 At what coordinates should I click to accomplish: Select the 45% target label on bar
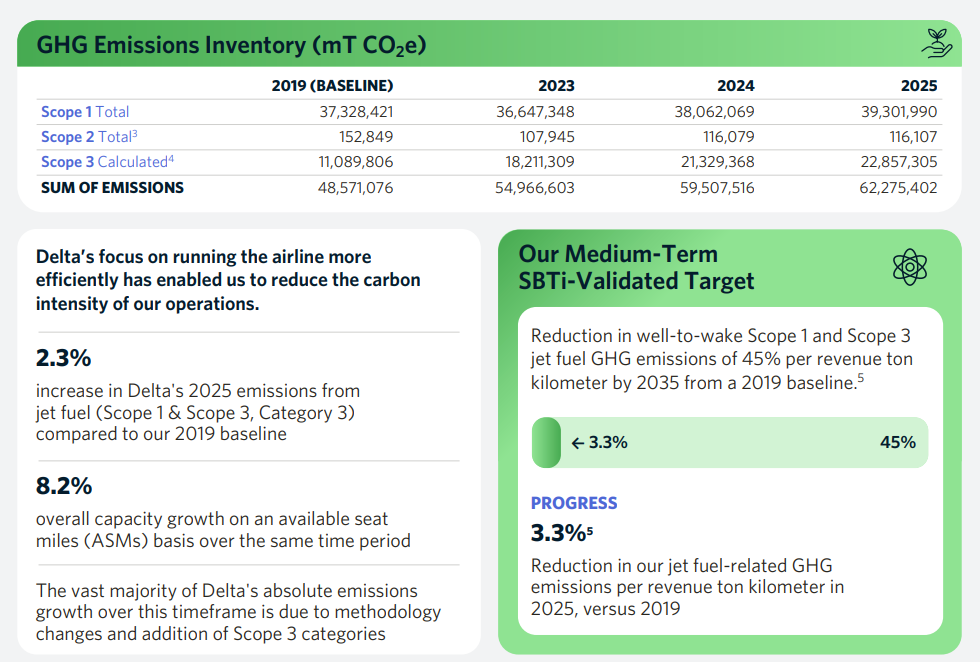point(898,443)
